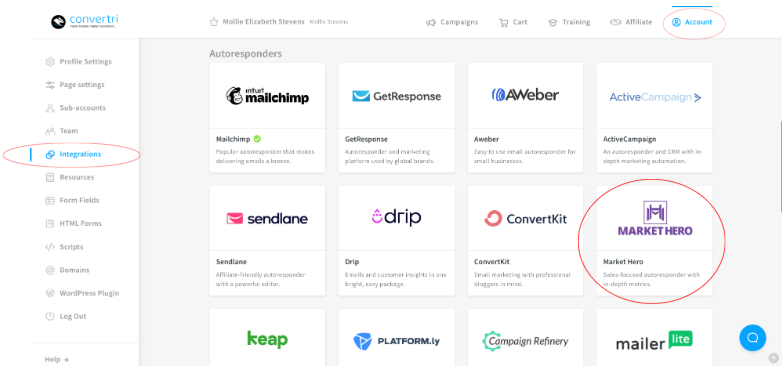Click the "Drip" title text
The height and width of the screenshot is (366, 782).
352,262
